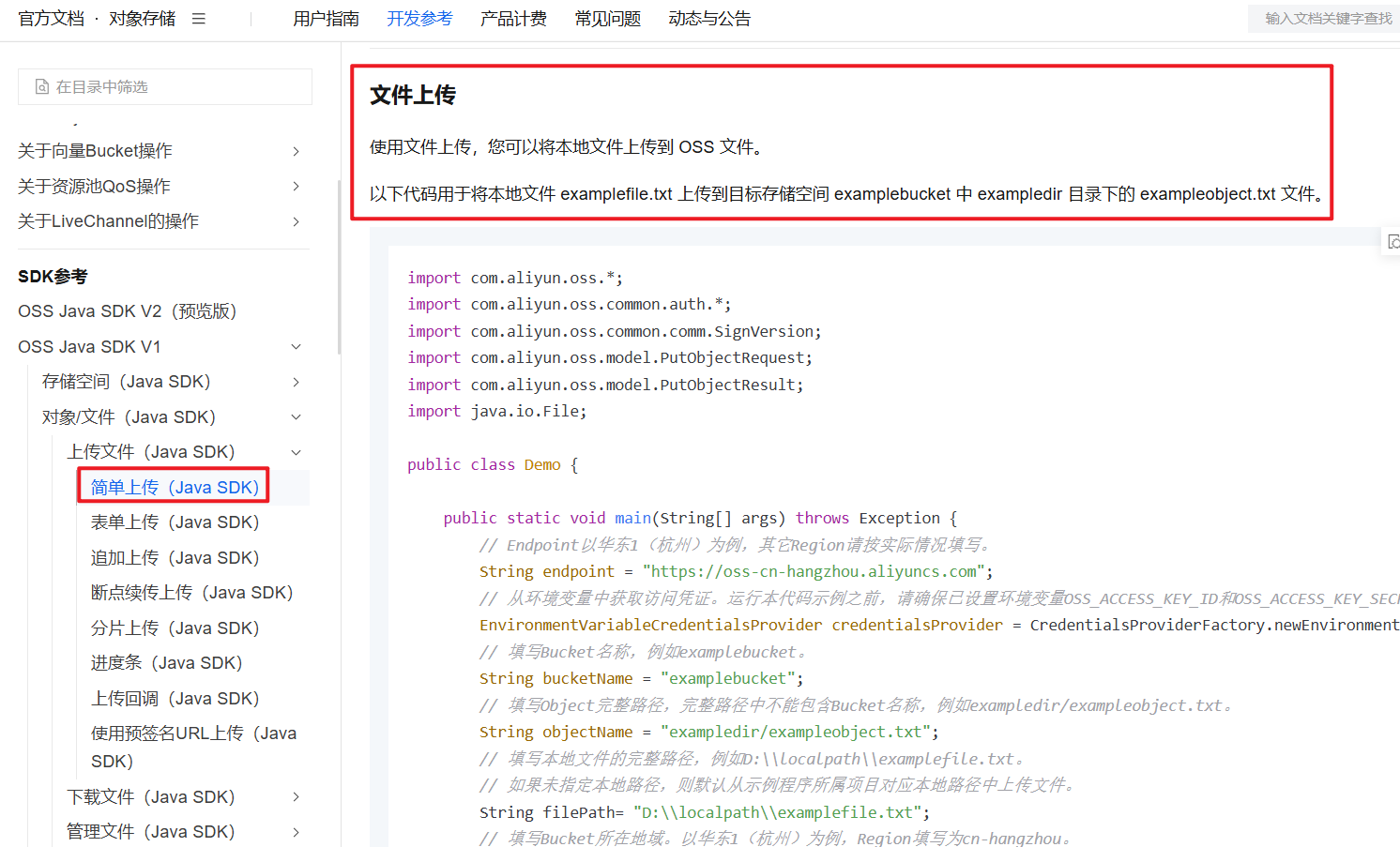Open 断点续传上传（Java SDK）
1400x847 pixels.
(x=191, y=593)
